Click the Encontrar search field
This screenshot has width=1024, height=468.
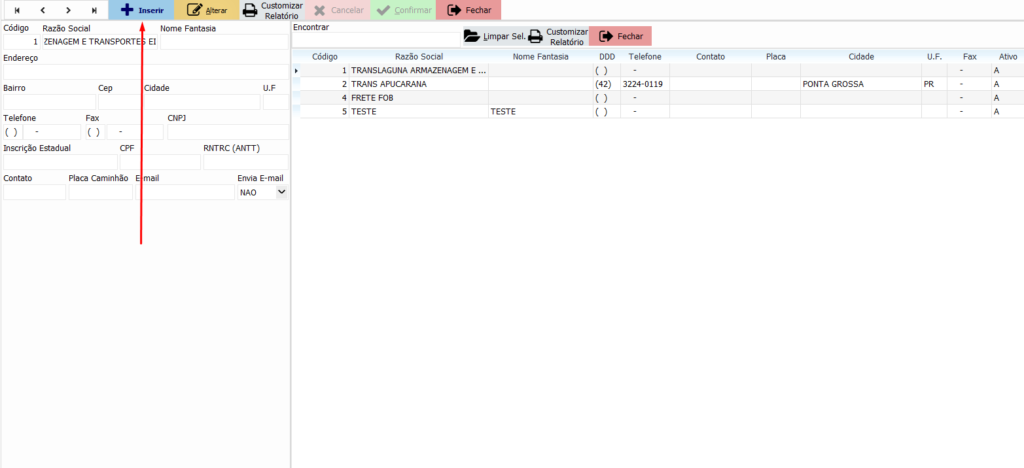tap(375, 40)
